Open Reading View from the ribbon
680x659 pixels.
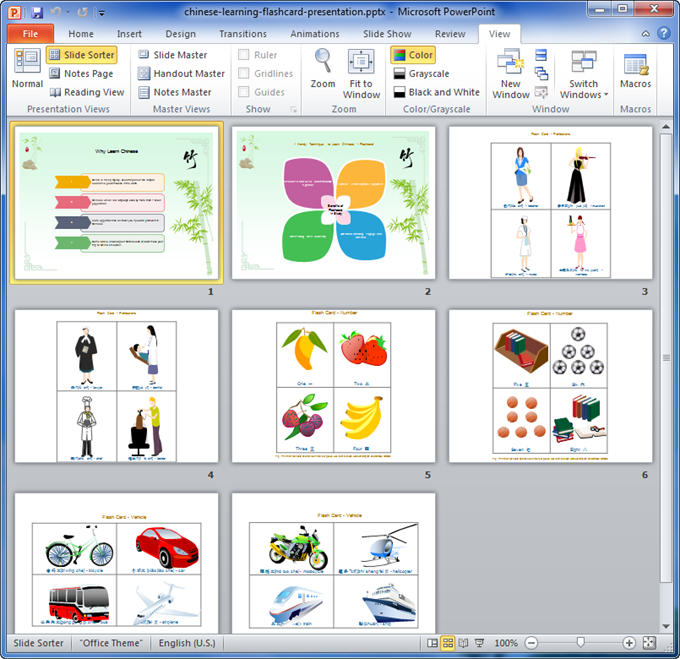[x=87, y=92]
